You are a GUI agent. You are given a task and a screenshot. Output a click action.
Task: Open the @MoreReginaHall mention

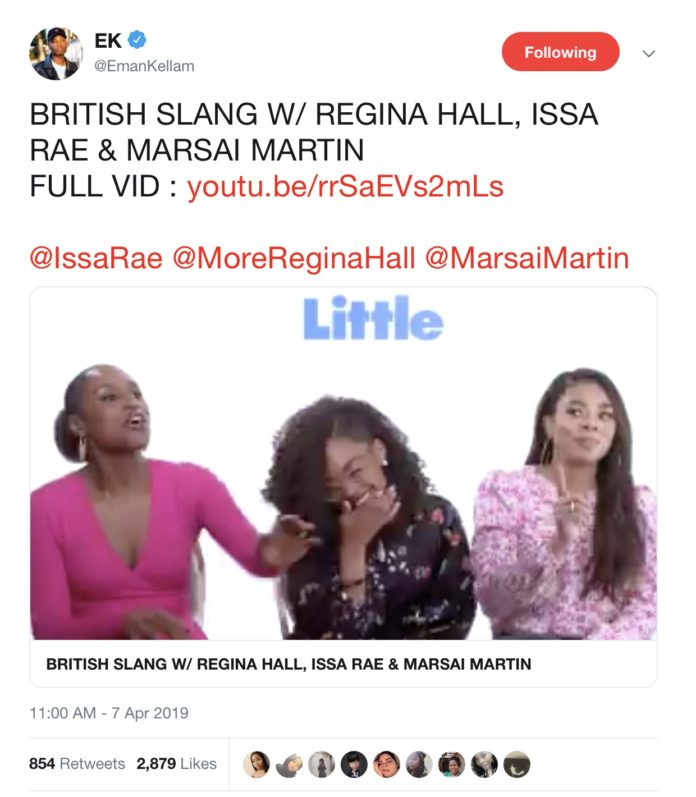coord(294,258)
